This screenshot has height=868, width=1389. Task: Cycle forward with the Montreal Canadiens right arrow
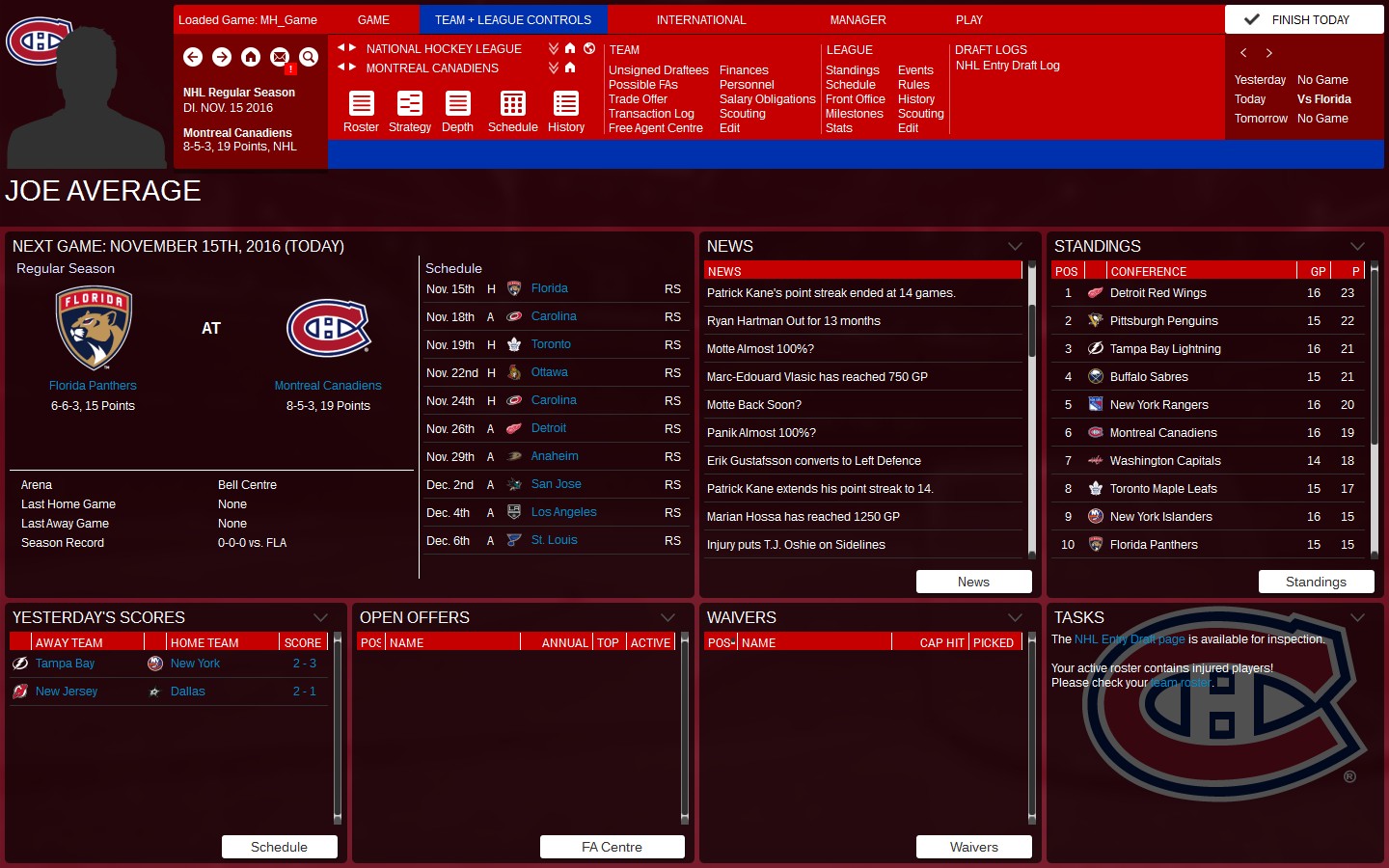pyautogui.click(x=351, y=68)
